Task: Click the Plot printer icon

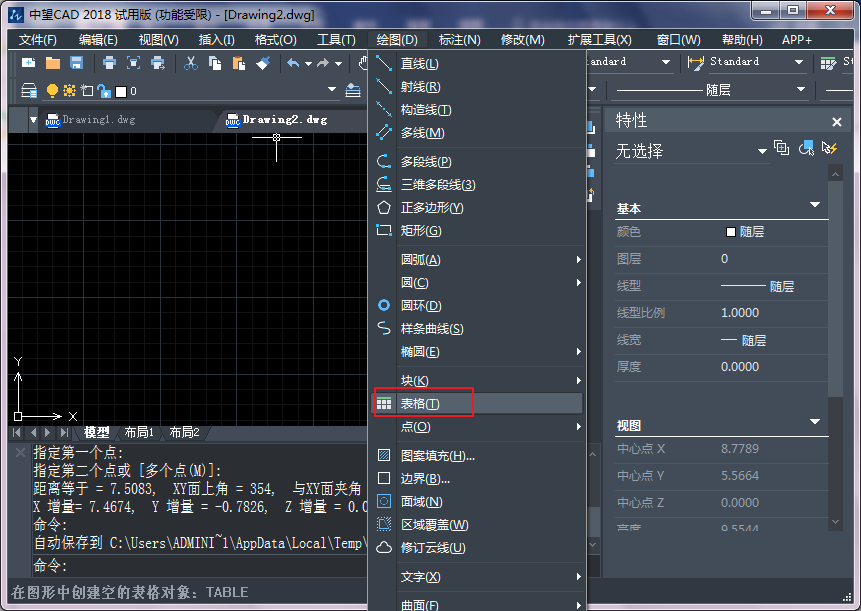Action: (x=109, y=62)
